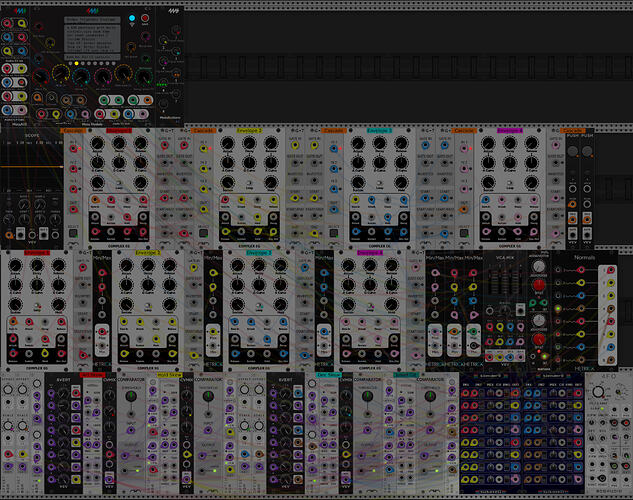633x500 pixels.
Task: Click the first PUSH module's round button
Action: point(572,151)
